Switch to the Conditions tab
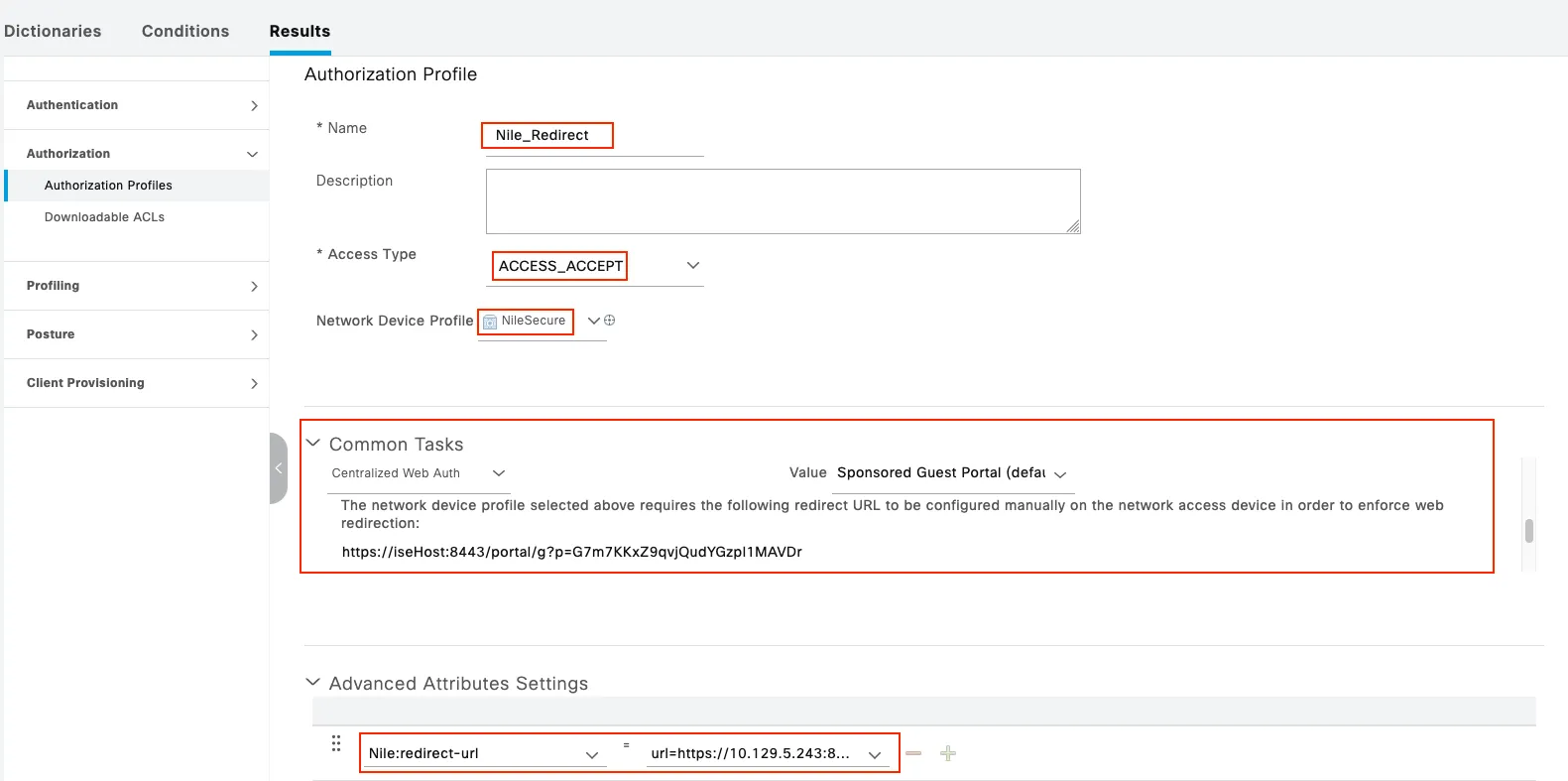This screenshot has height=781, width=1568. pos(185,31)
